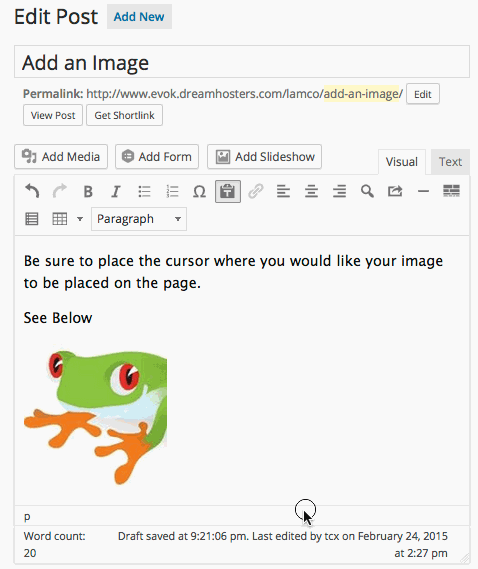Align text left

coord(283,191)
